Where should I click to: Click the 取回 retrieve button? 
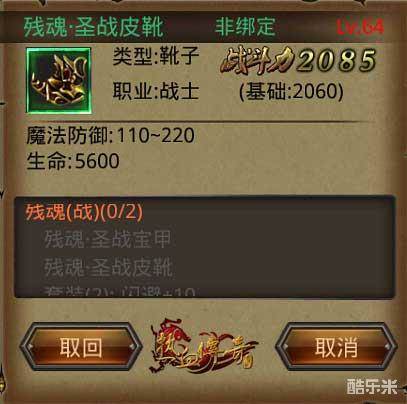click(x=81, y=347)
